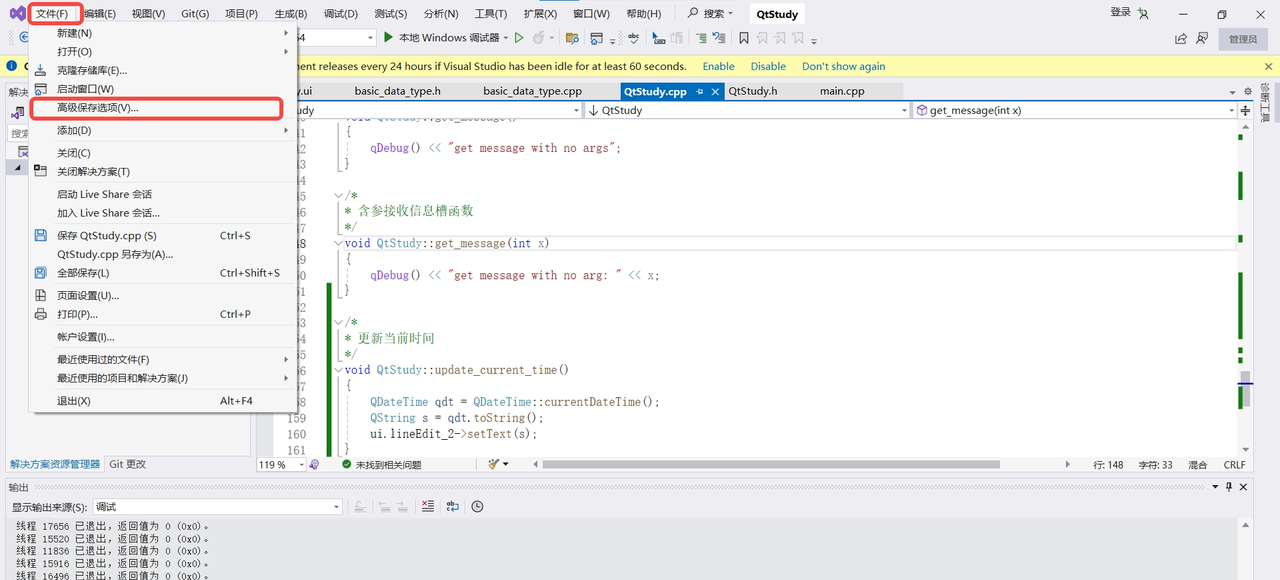Click the green Start Debugging play icon
Viewport: 1280px width, 580px height.
click(388, 38)
